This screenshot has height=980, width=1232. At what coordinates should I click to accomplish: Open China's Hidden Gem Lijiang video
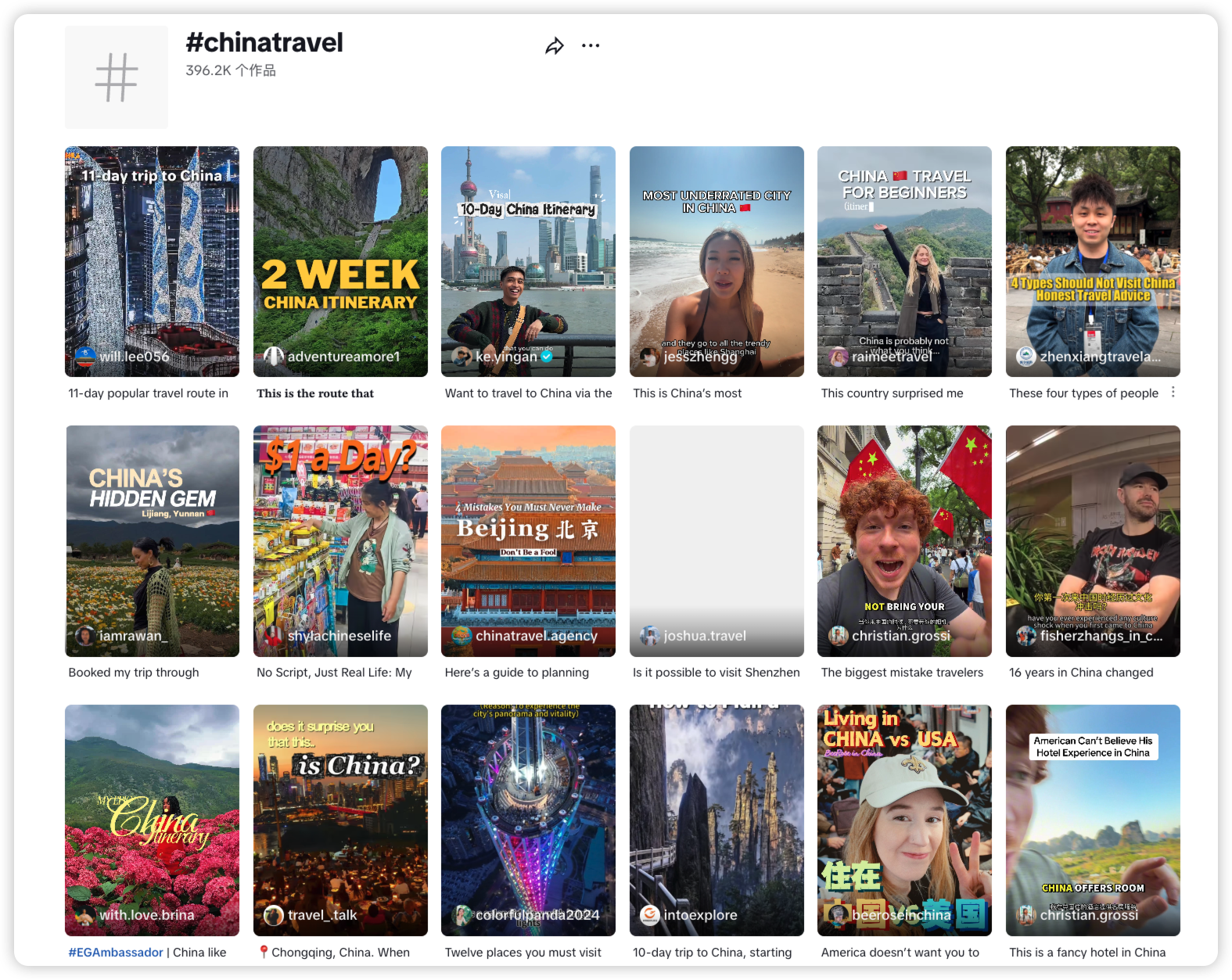coord(152,540)
